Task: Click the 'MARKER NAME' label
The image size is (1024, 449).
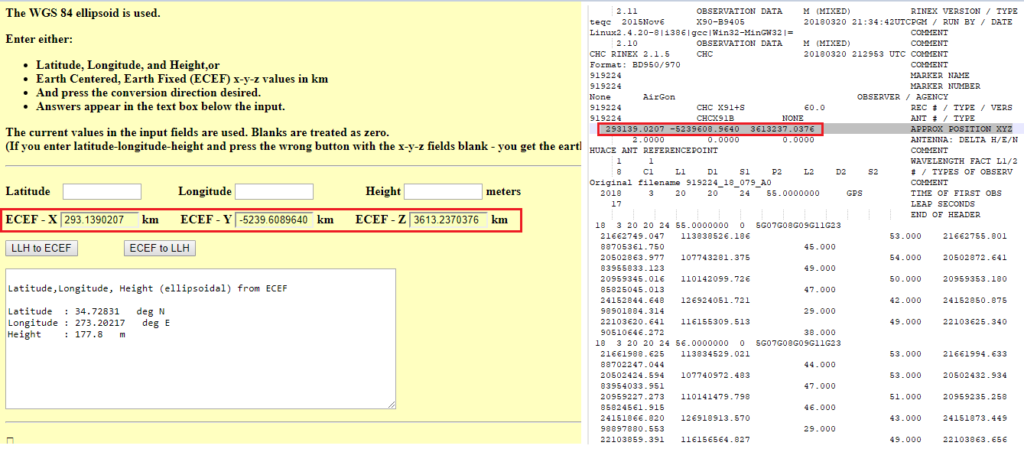Action: tap(940, 76)
